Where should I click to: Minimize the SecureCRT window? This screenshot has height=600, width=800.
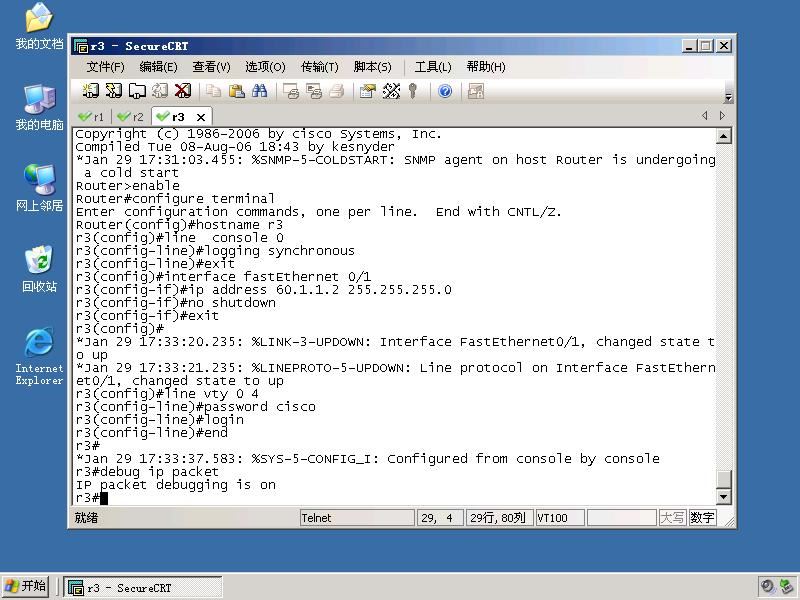pos(689,46)
